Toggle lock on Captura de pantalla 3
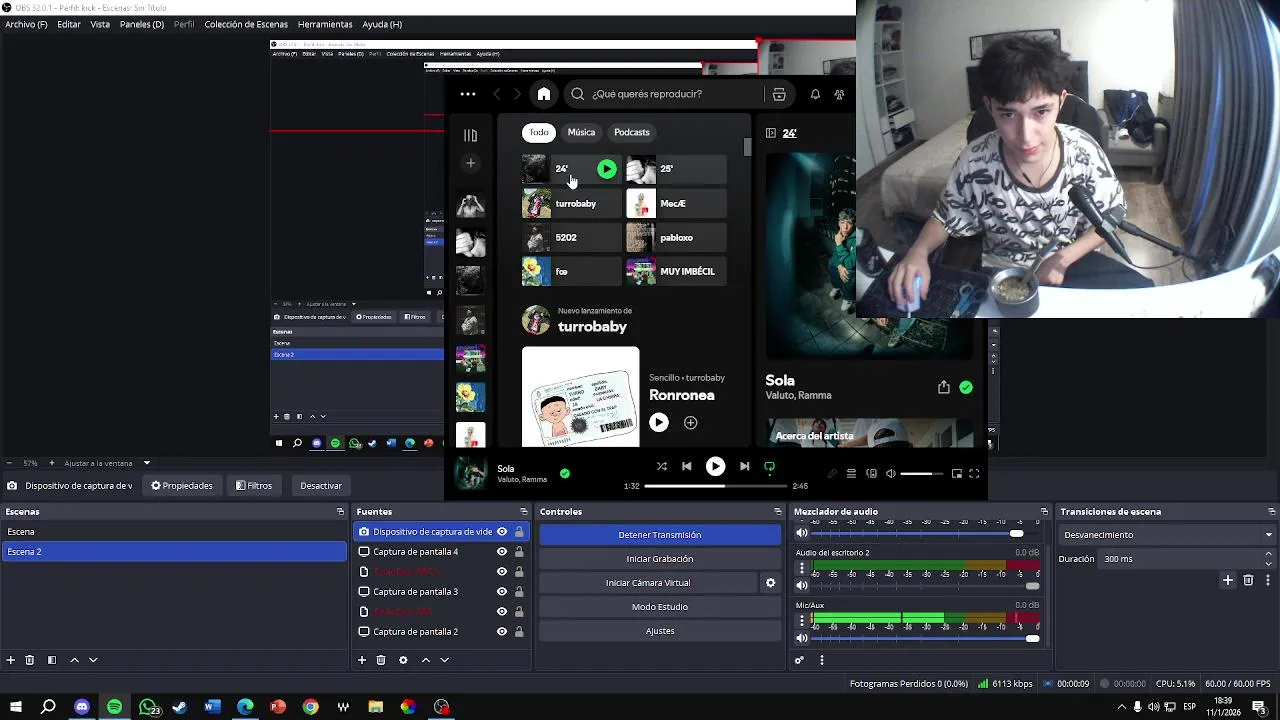The image size is (1280, 720). coord(519,592)
